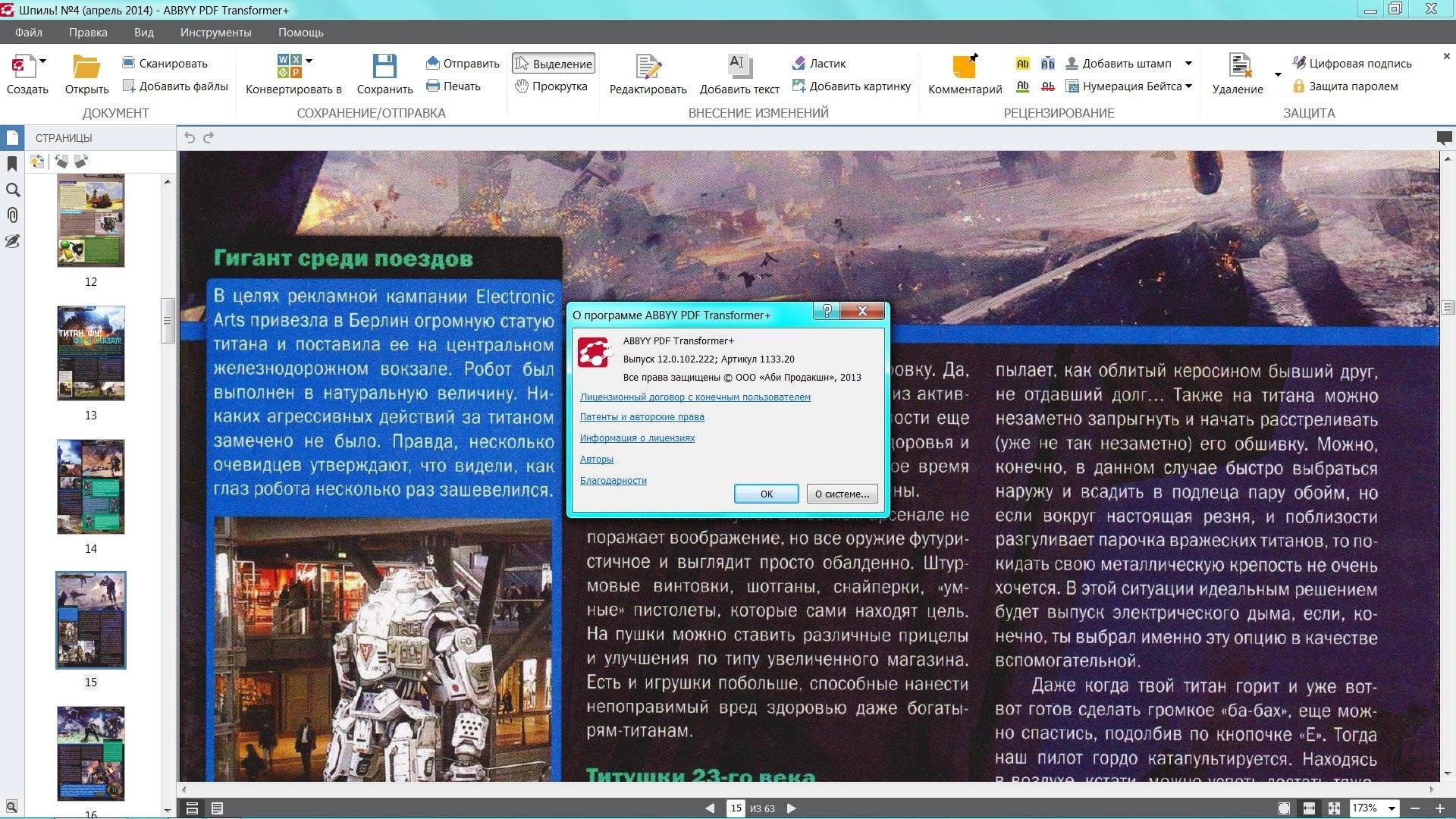
Task: Show the Pages panel via sidebar page icon
Action: pyautogui.click(x=12, y=138)
